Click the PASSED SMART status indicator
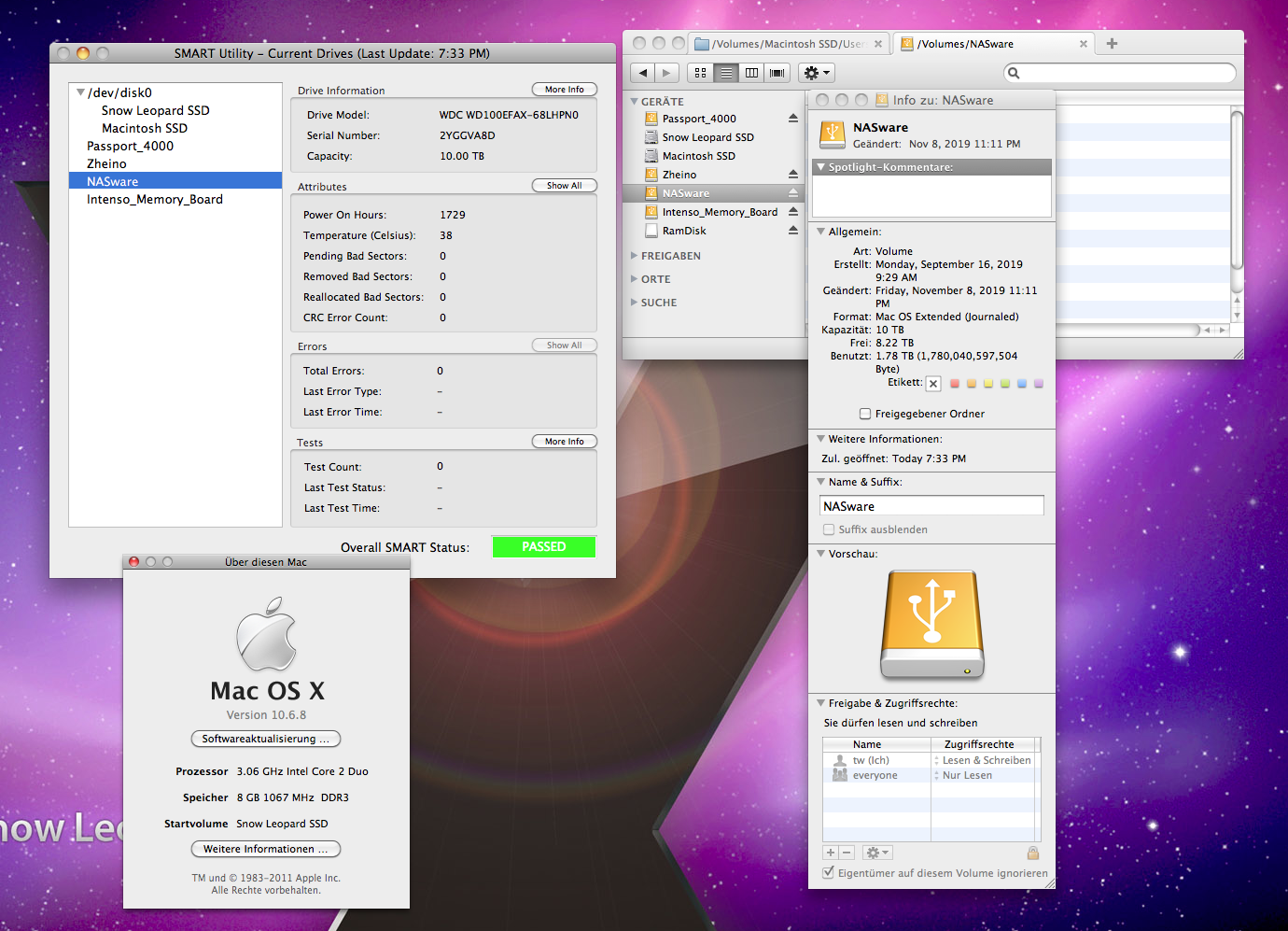This screenshot has width=1288, height=931. 544,547
